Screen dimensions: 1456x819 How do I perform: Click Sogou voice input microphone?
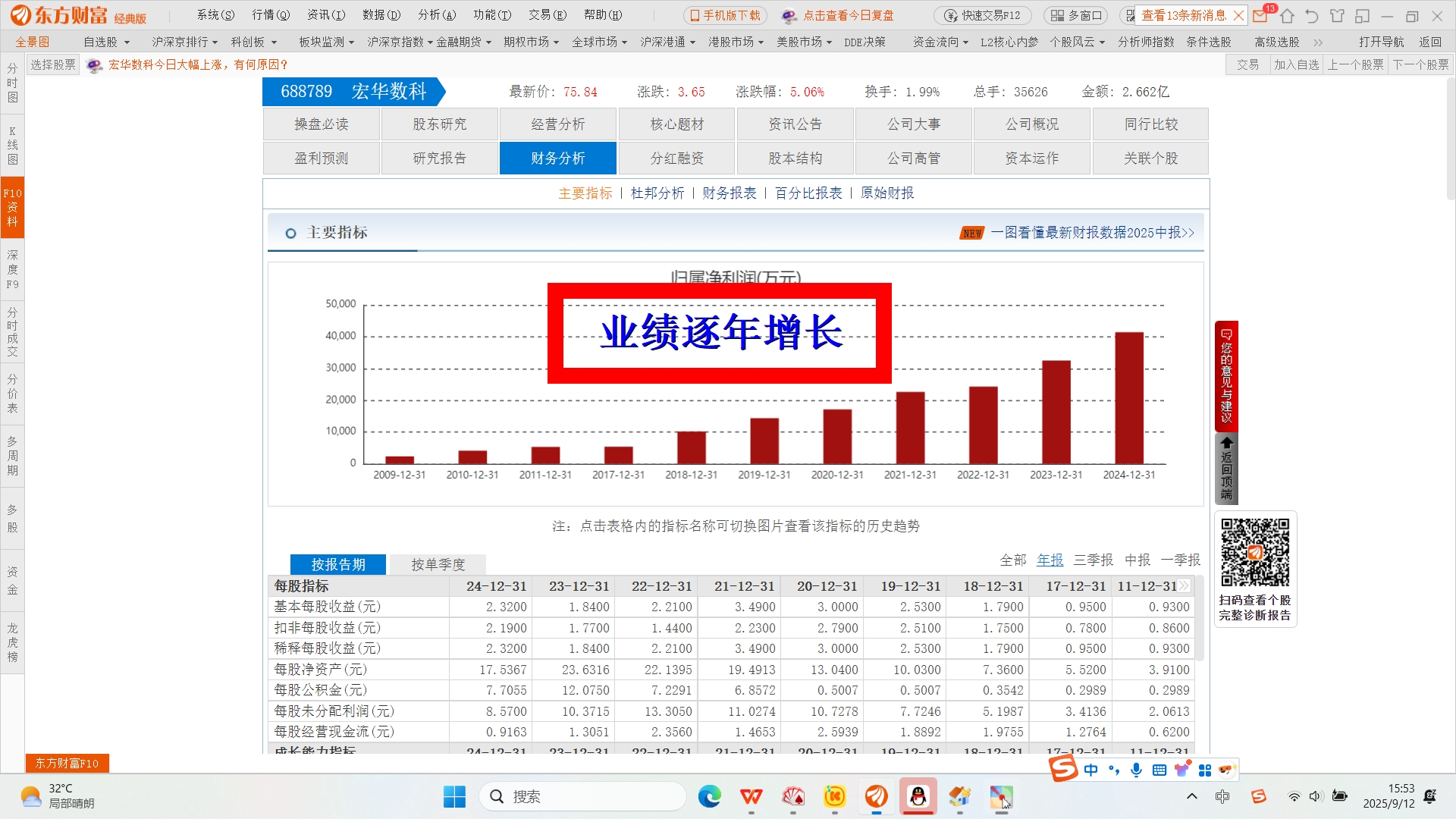1136,770
